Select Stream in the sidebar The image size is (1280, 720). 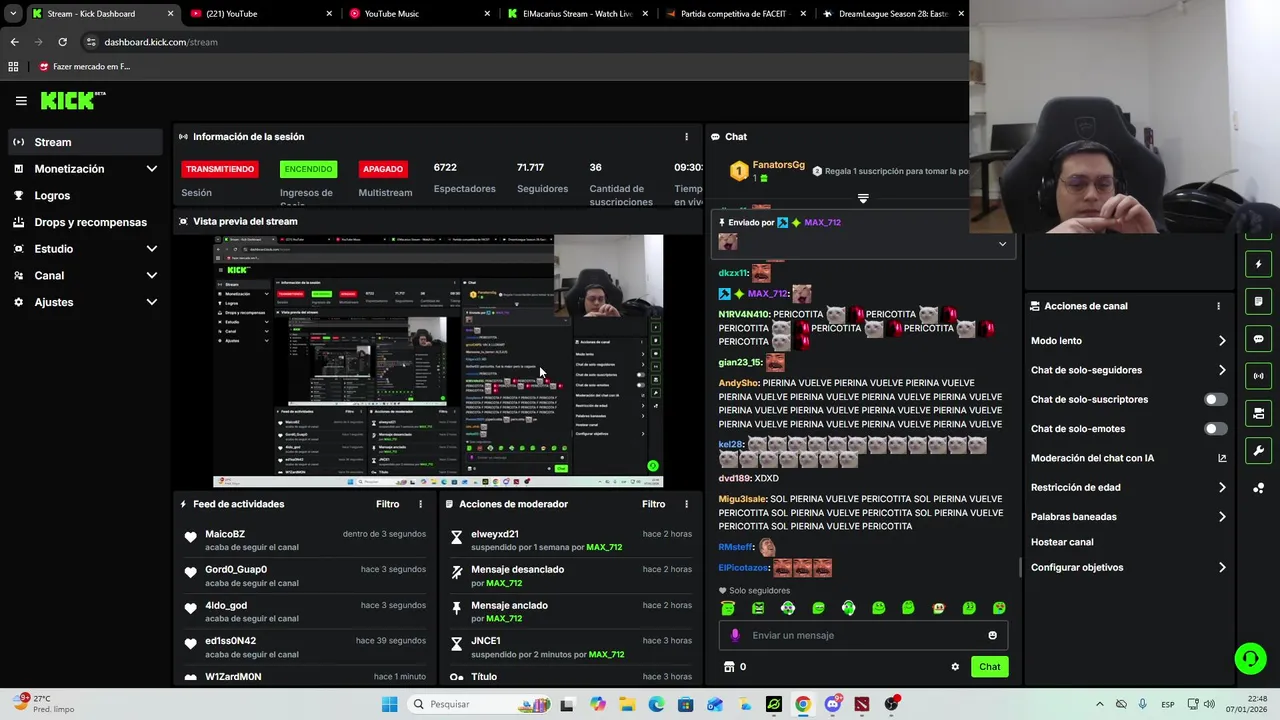coord(85,142)
